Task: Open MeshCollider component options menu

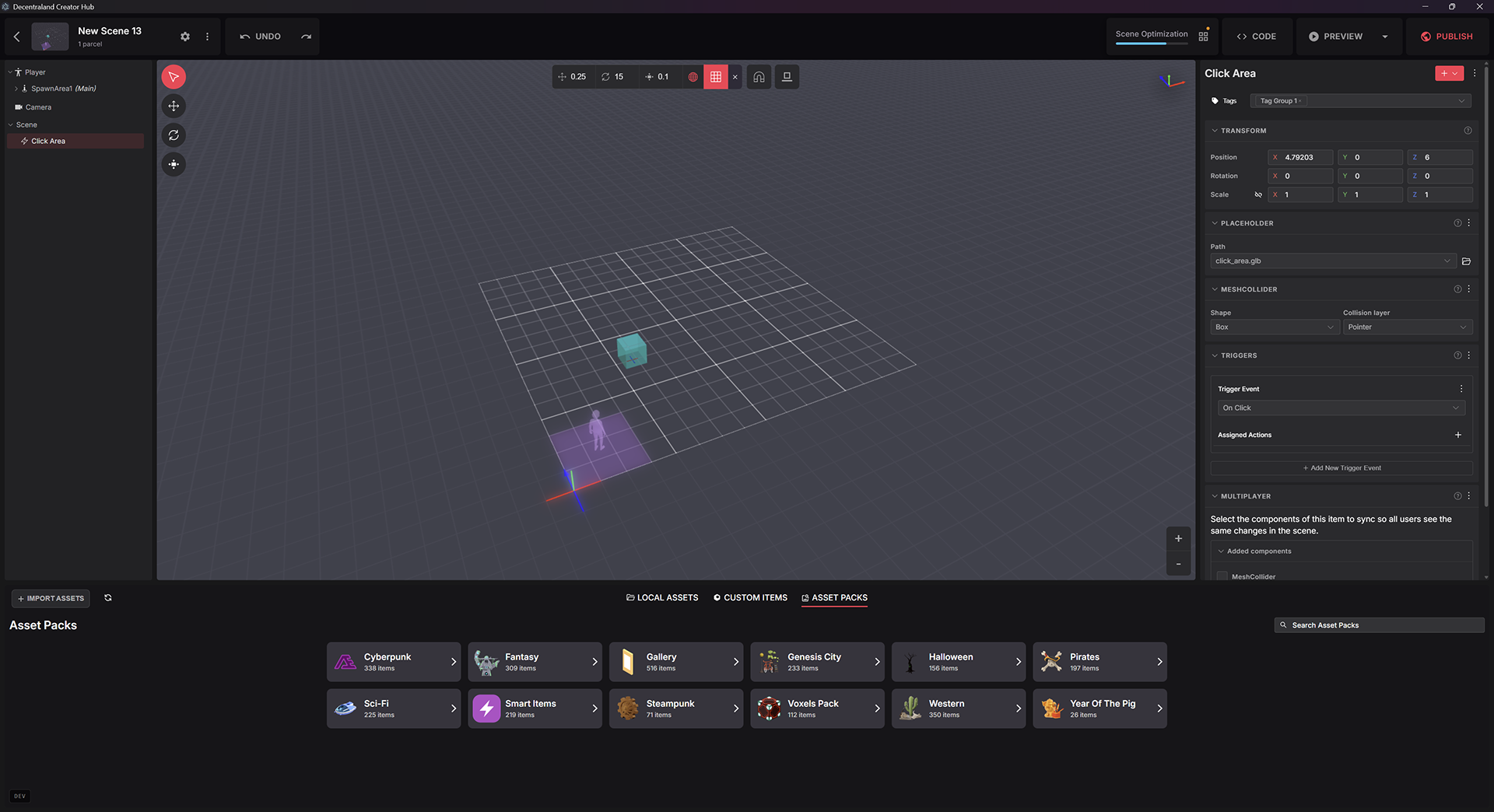Action: click(x=1469, y=289)
